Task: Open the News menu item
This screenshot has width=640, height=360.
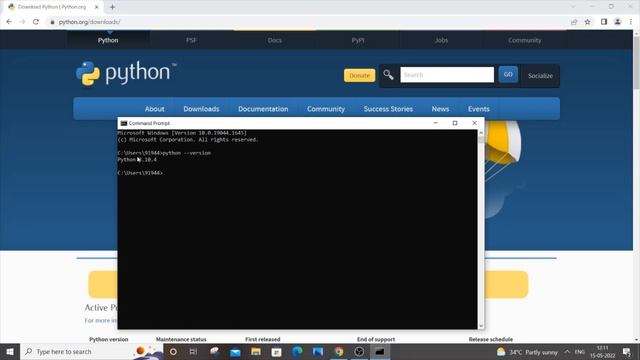Action: [440, 109]
